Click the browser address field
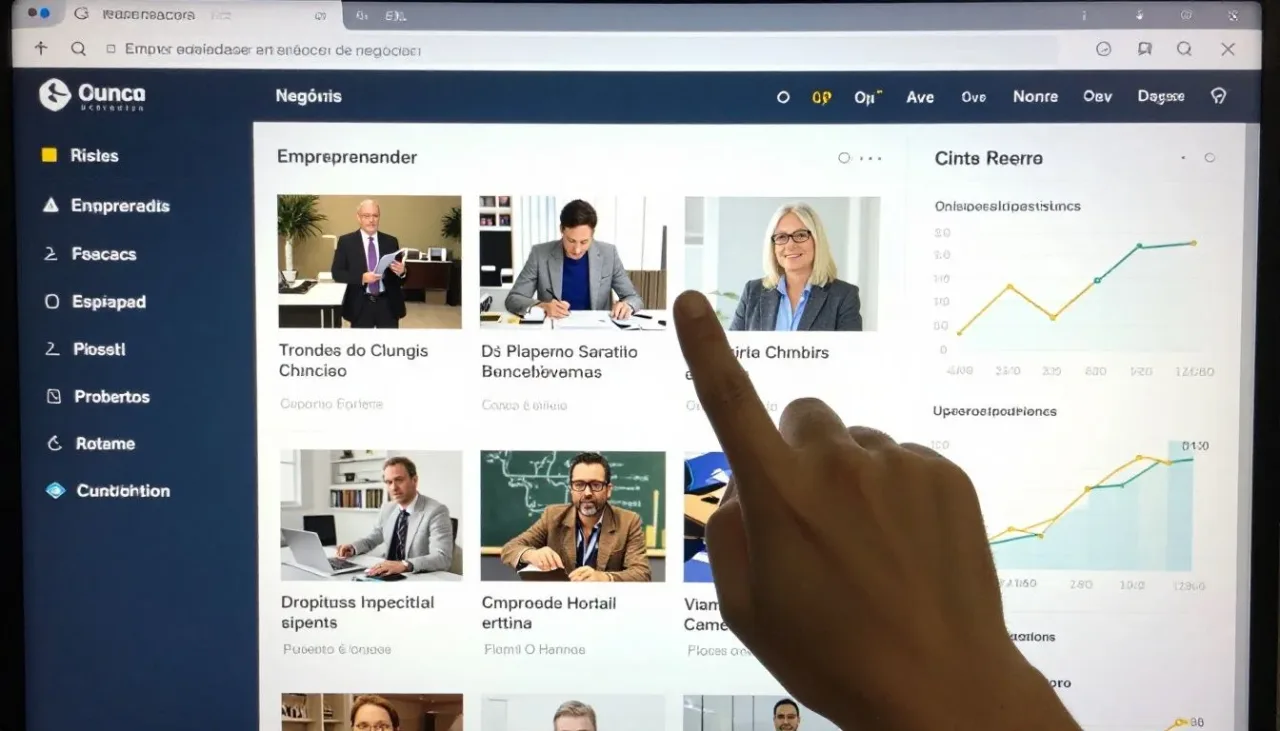Screen dimensions: 1280x731 click(x=580, y=49)
